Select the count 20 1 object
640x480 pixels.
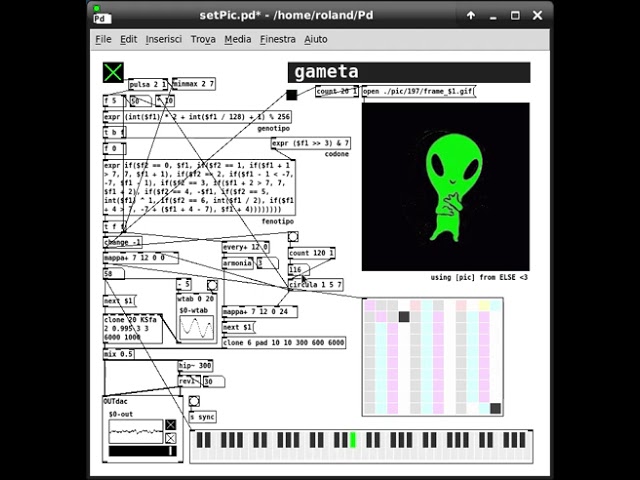pyautogui.click(x=337, y=91)
